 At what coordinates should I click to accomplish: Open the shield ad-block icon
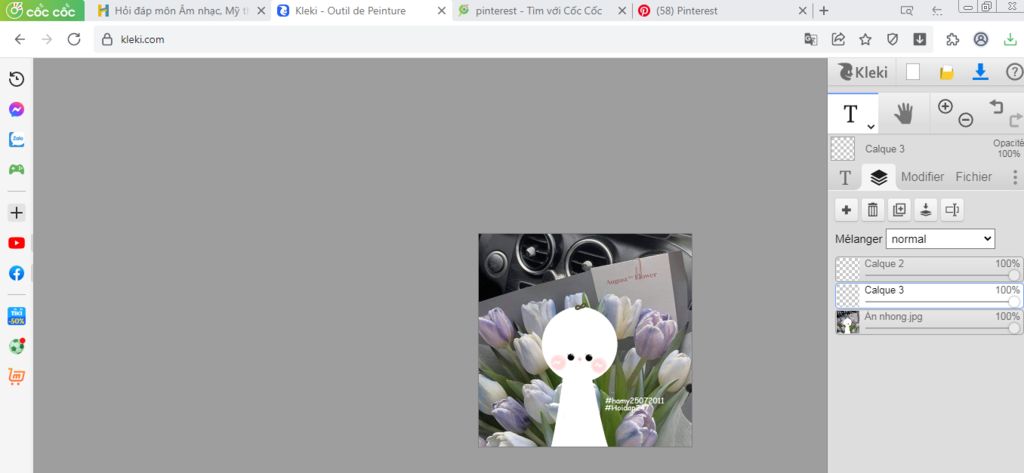(893, 39)
